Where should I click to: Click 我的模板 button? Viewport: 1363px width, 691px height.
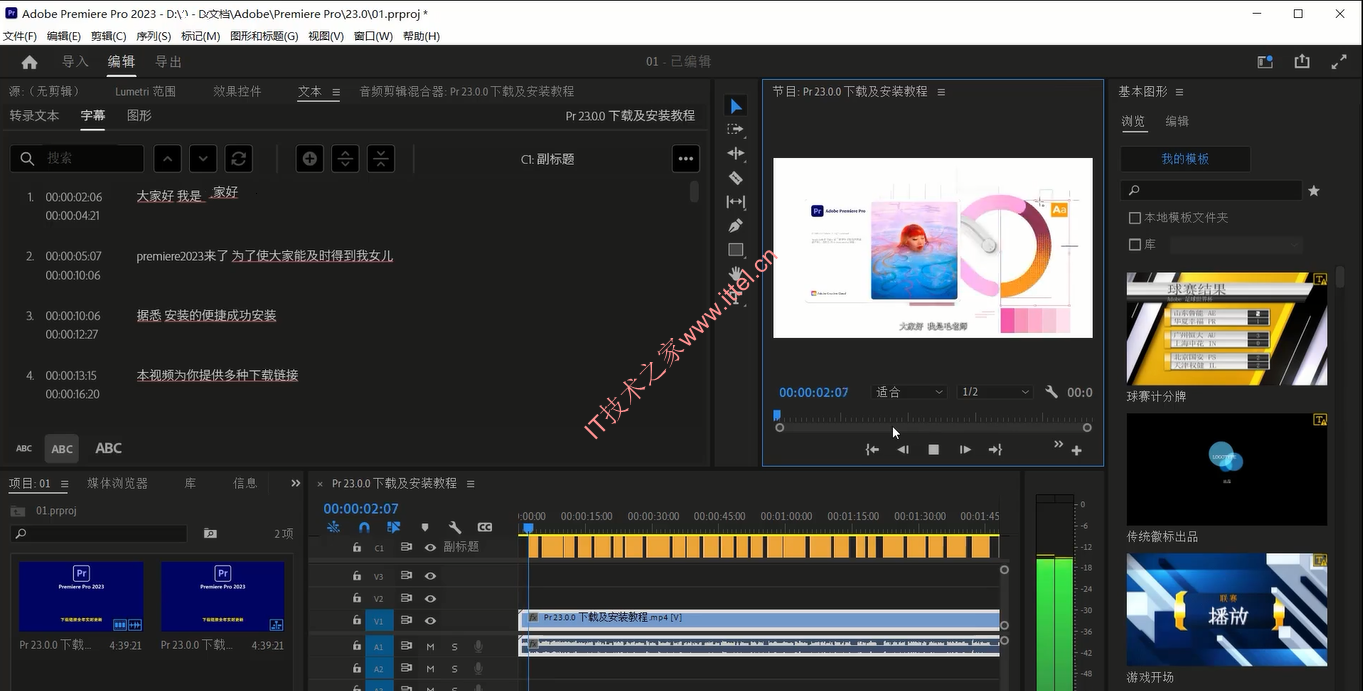tap(1185, 159)
